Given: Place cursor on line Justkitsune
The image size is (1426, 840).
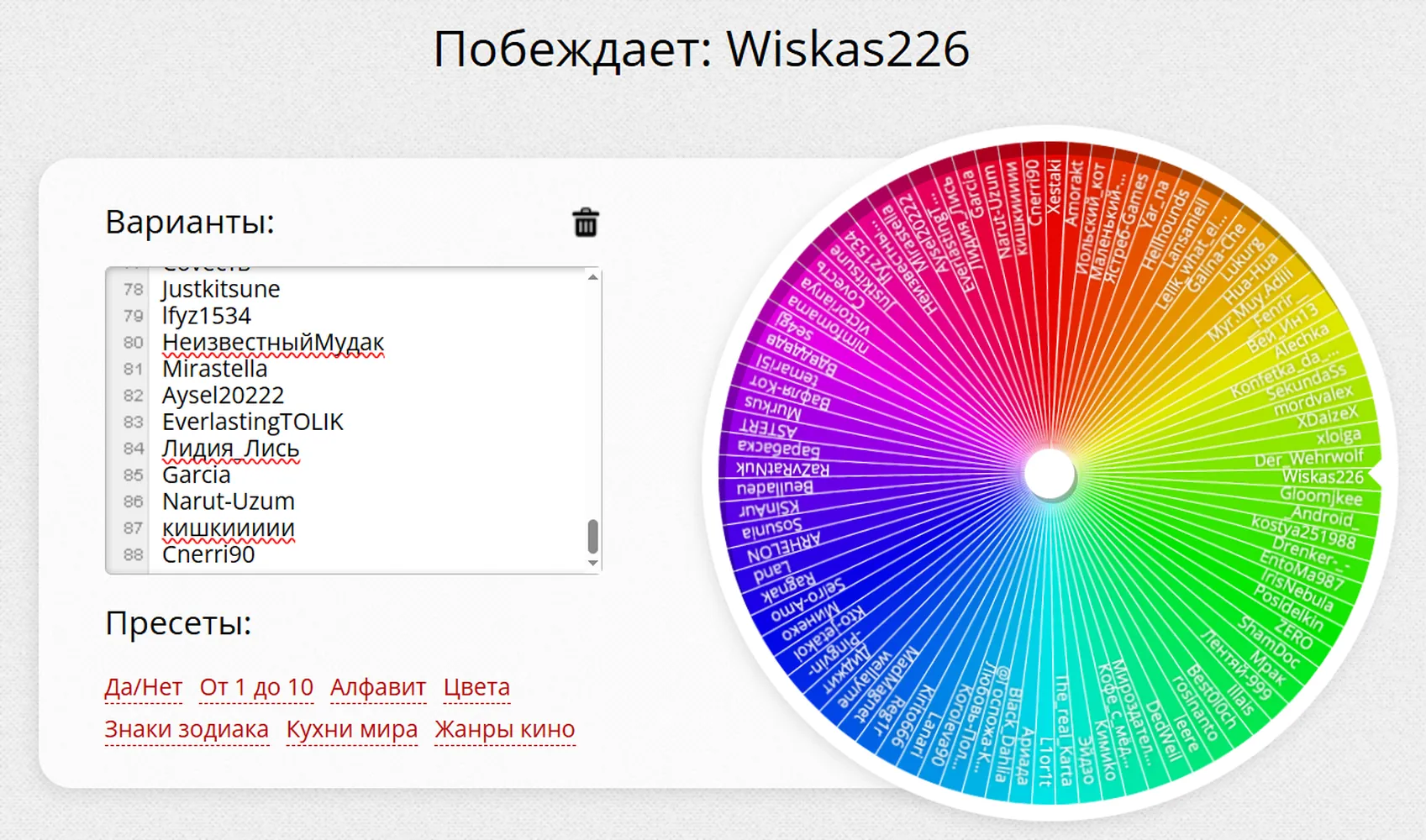Looking at the screenshot, I should coord(221,289).
